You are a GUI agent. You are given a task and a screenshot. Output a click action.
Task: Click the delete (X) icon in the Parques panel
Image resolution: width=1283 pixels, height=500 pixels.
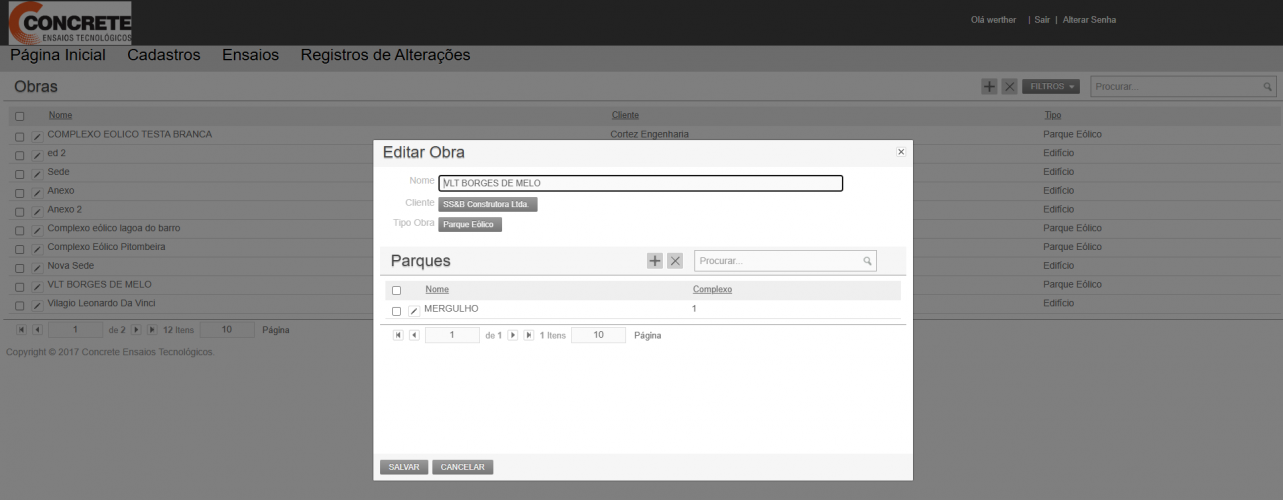675,261
